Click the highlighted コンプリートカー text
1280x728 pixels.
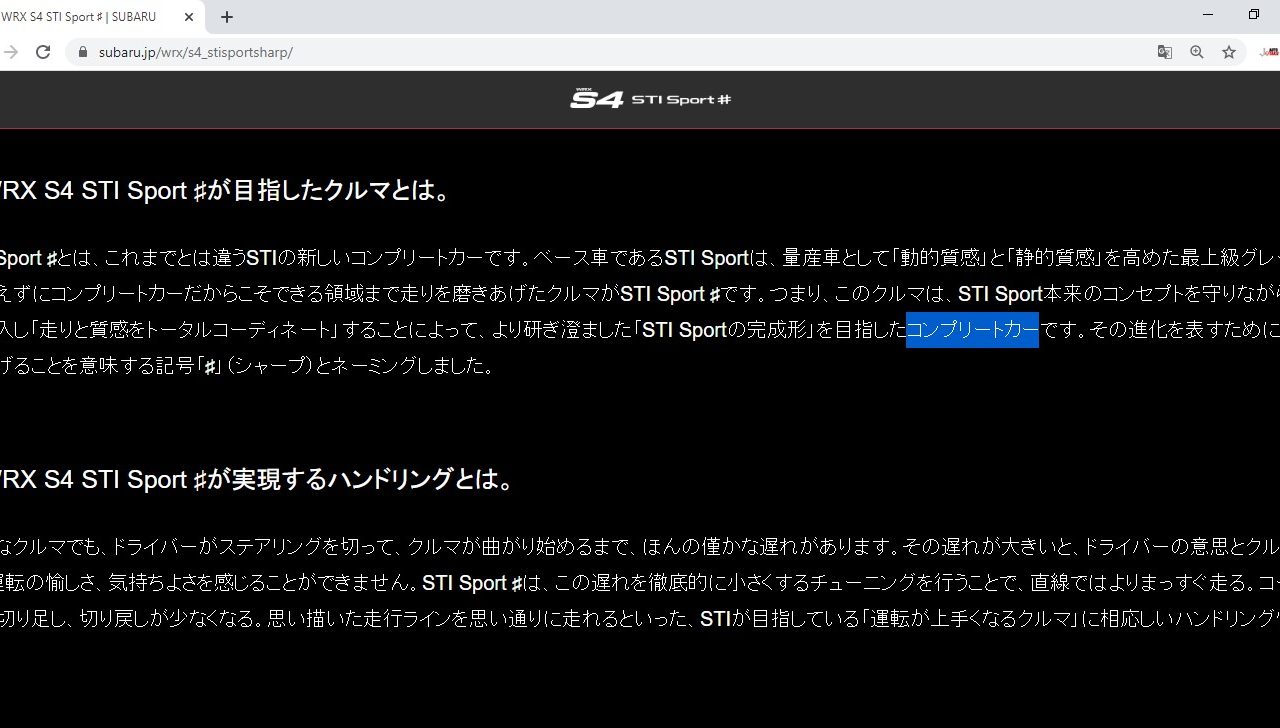972,329
